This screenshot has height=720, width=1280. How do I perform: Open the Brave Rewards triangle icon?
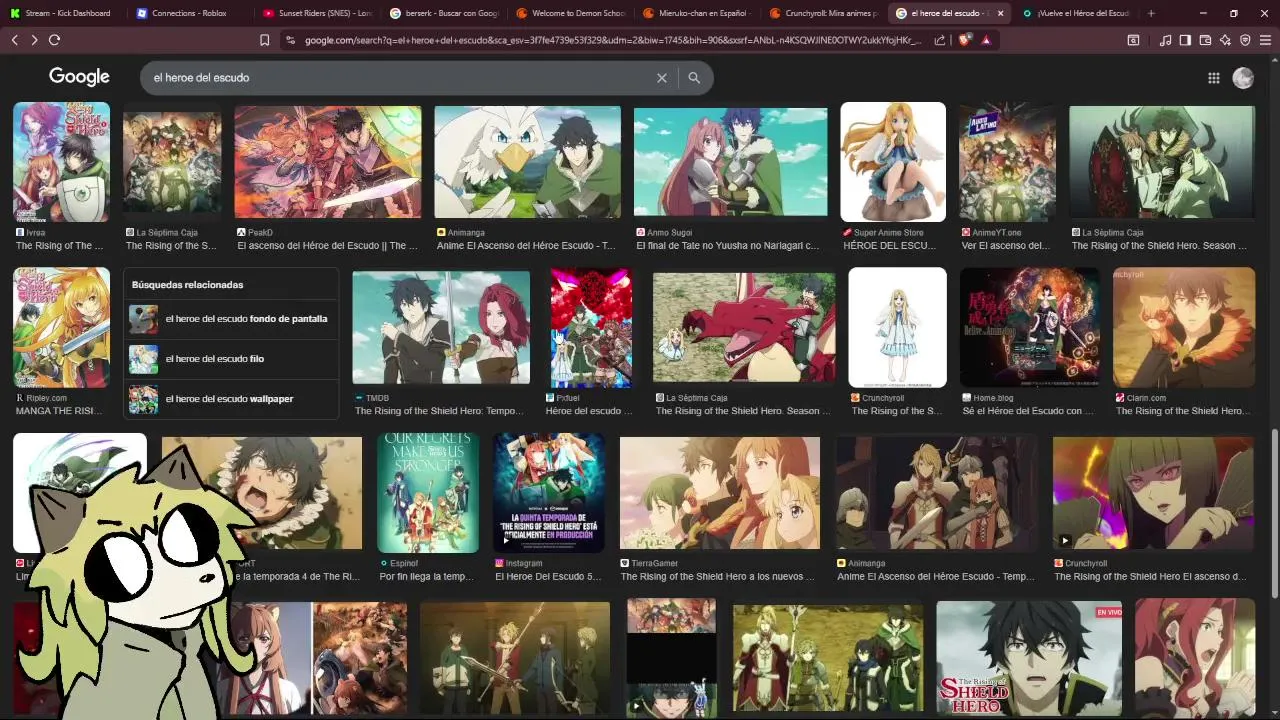pyautogui.click(x=986, y=40)
